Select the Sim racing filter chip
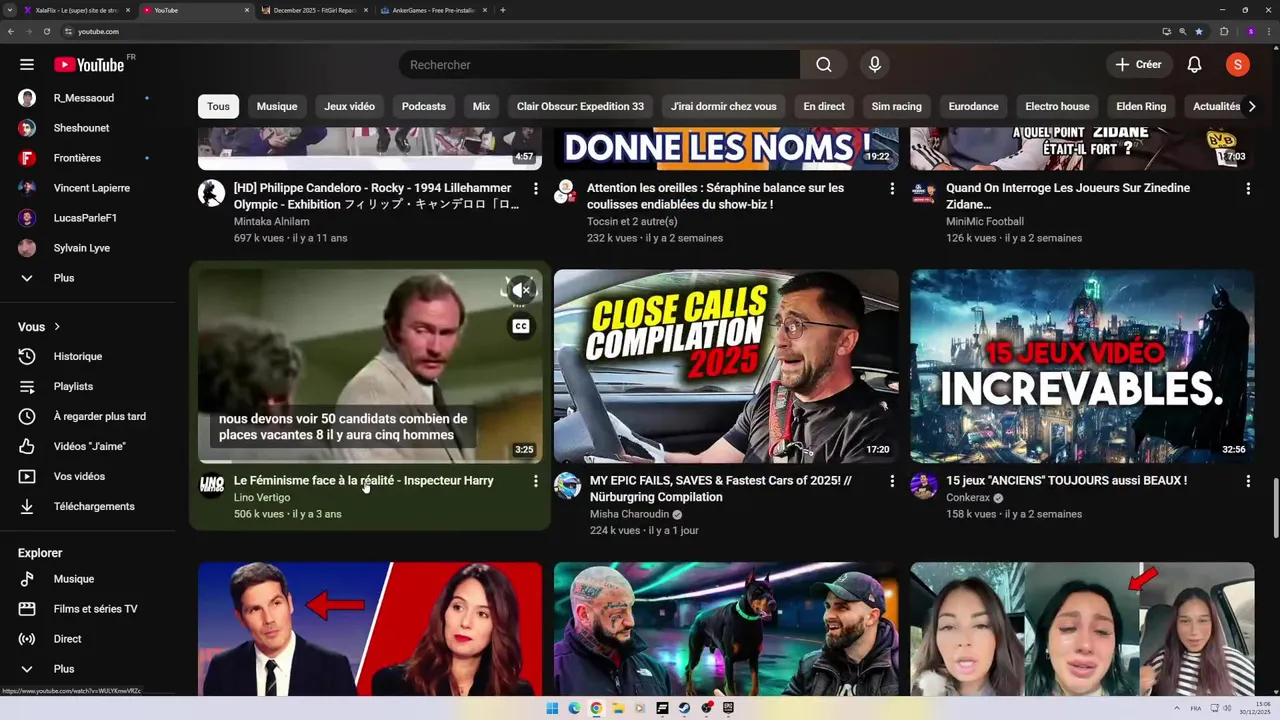Image resolution: width=1280 pixels, height=720 pixels. (896, 106)
